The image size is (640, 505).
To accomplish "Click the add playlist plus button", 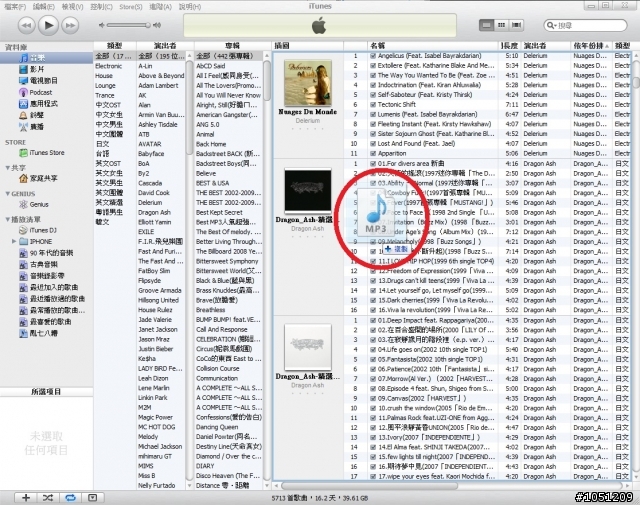I will [x=26, y=498].
